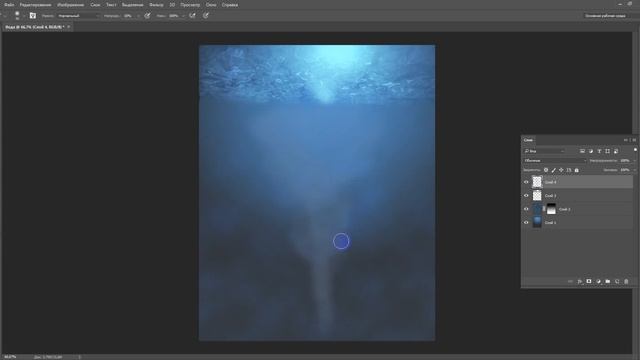Click link layers icon
Viewport: 640px width, 360px height.
(571, 281)
